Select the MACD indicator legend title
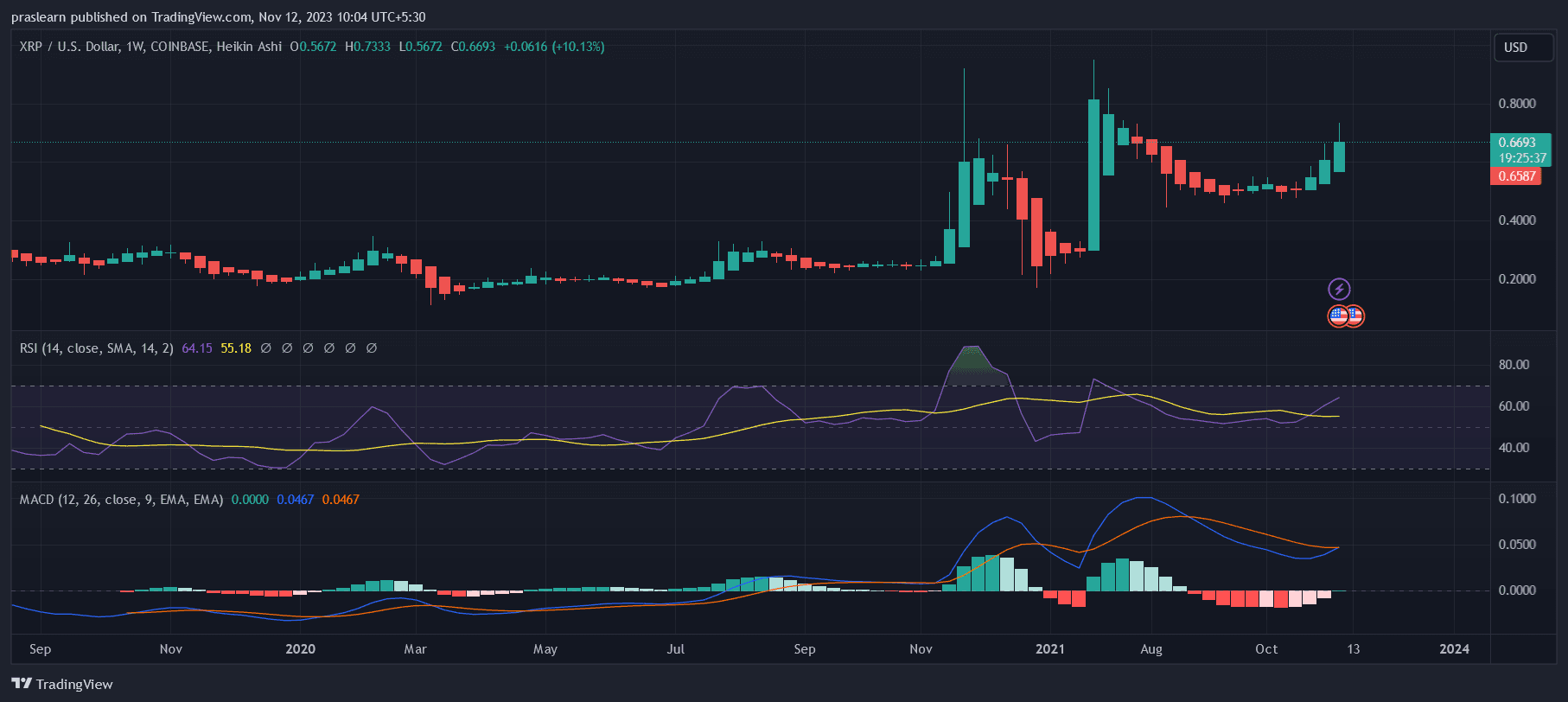 pyautogui.click(x=121, y=500)
